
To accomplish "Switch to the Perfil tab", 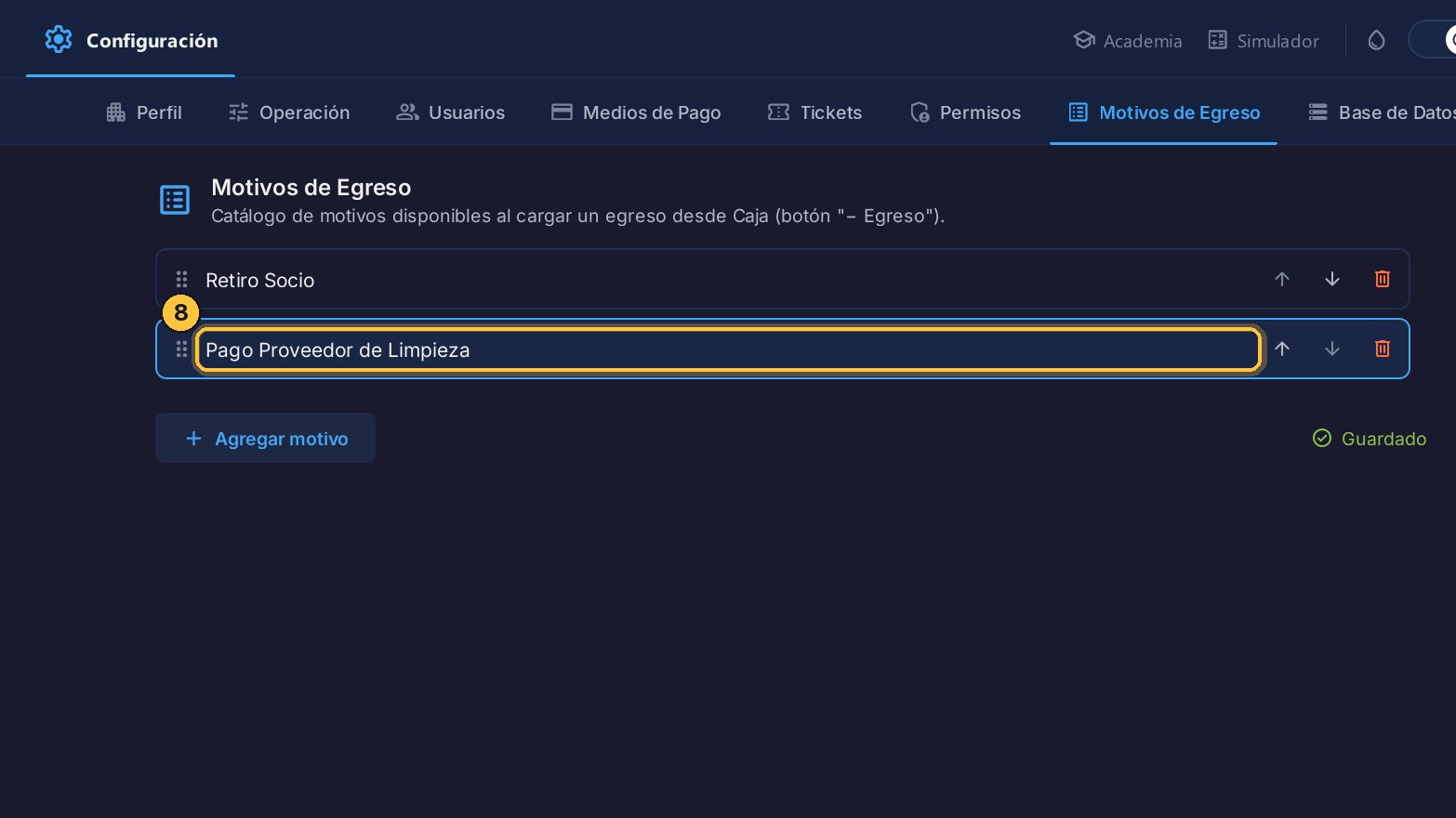I will [144, 112].
